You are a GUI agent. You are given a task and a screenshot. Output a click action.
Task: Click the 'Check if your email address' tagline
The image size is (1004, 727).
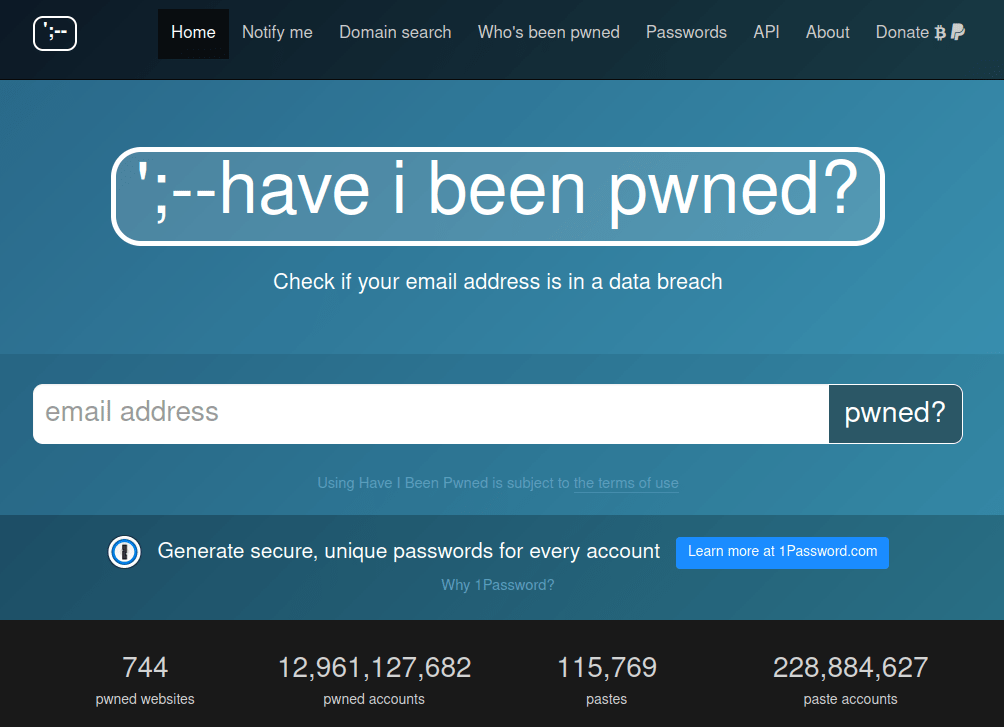(498, 282)
